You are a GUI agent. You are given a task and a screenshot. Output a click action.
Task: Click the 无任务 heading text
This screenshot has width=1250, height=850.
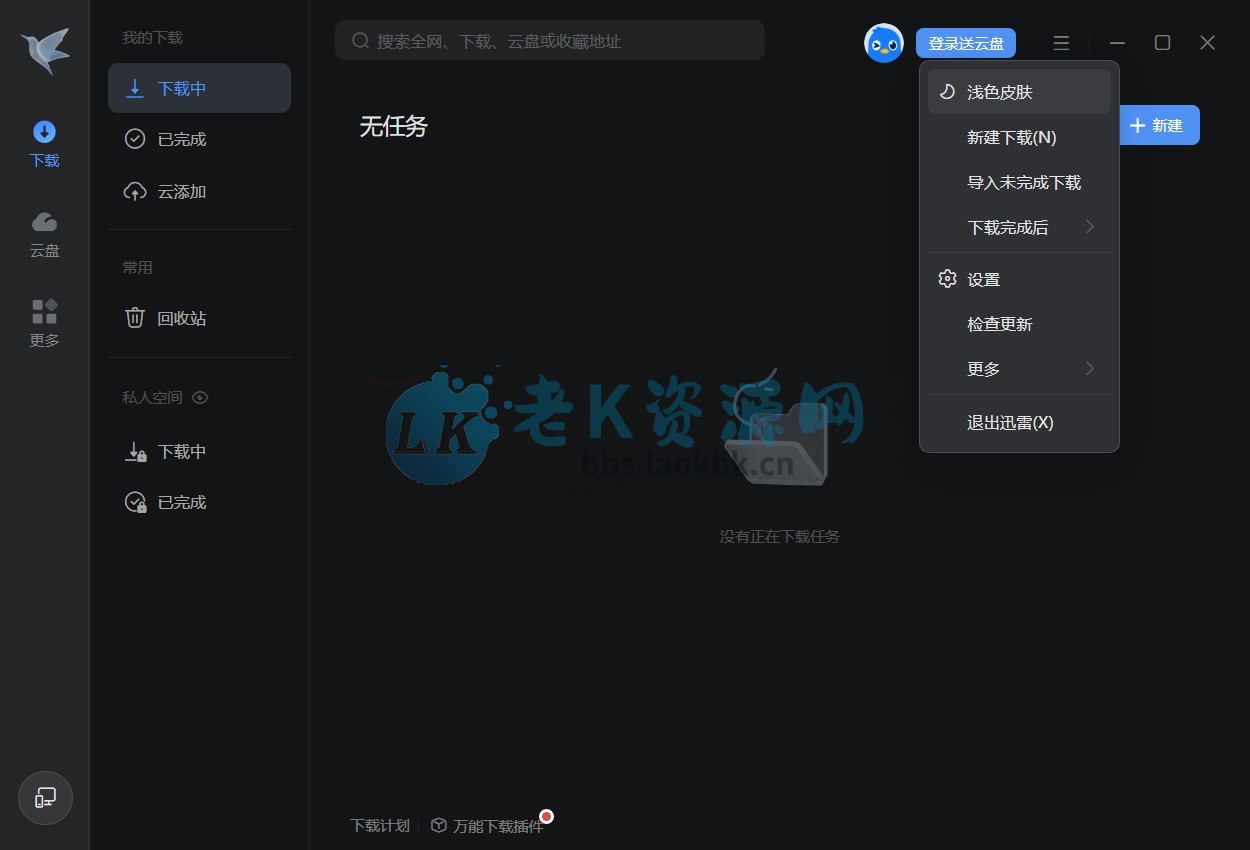(x=394, y=126)
